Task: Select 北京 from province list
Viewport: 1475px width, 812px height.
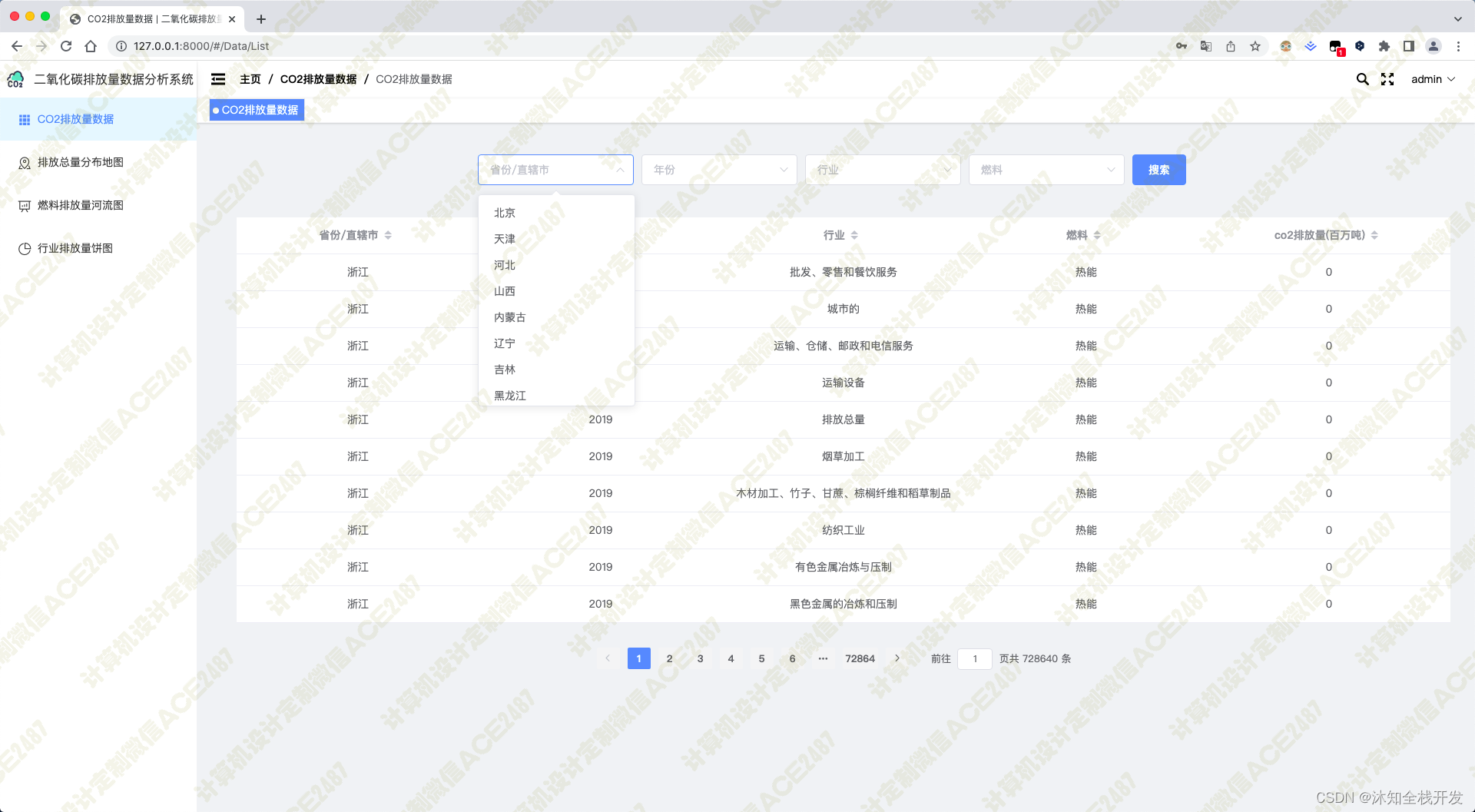Action: pos(556,213)
